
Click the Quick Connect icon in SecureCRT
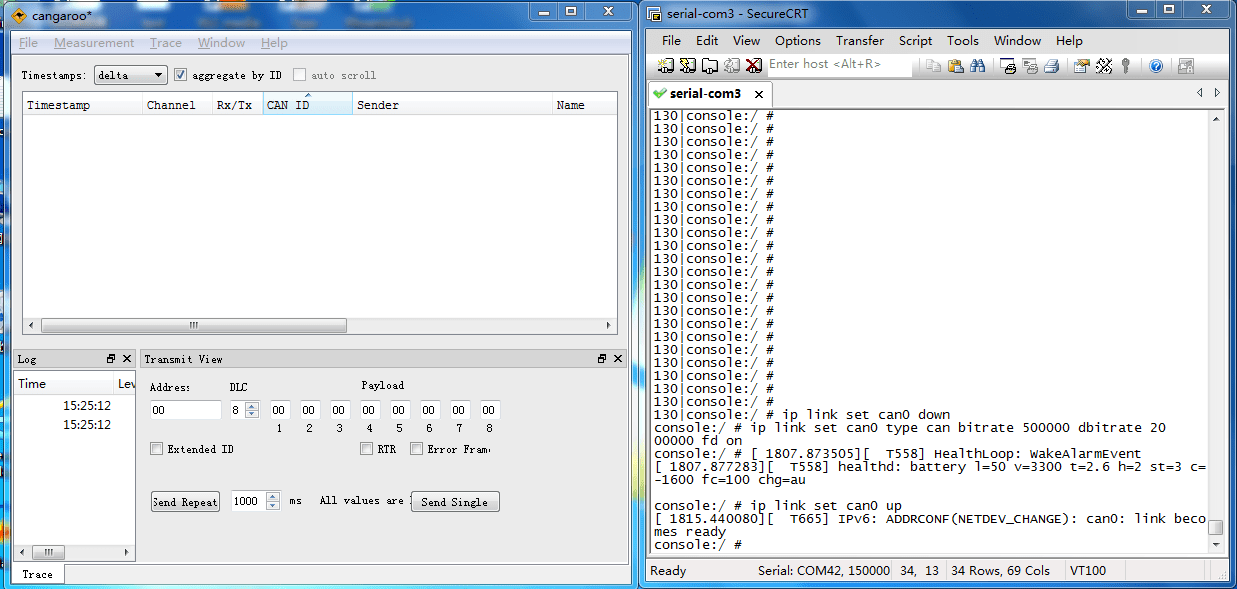click(688, 66)
